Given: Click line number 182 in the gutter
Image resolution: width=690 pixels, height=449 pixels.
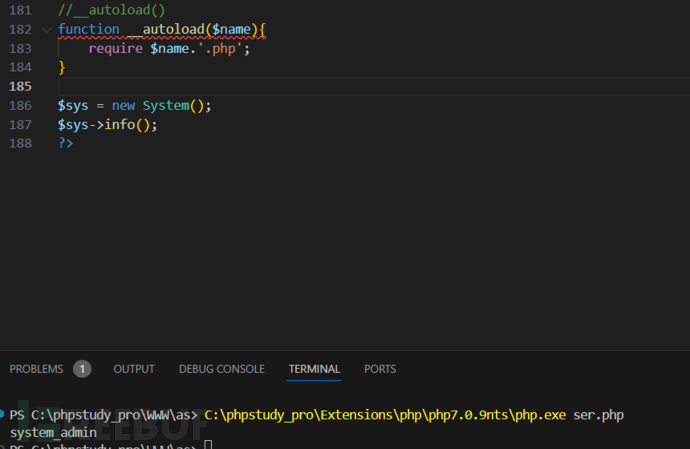Looking at the screenshot, I should [x=20, y=29].
